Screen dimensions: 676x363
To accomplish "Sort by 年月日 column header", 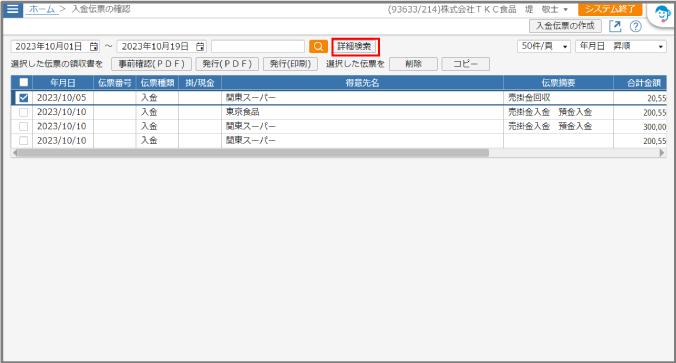I will [x=63, y=83].
